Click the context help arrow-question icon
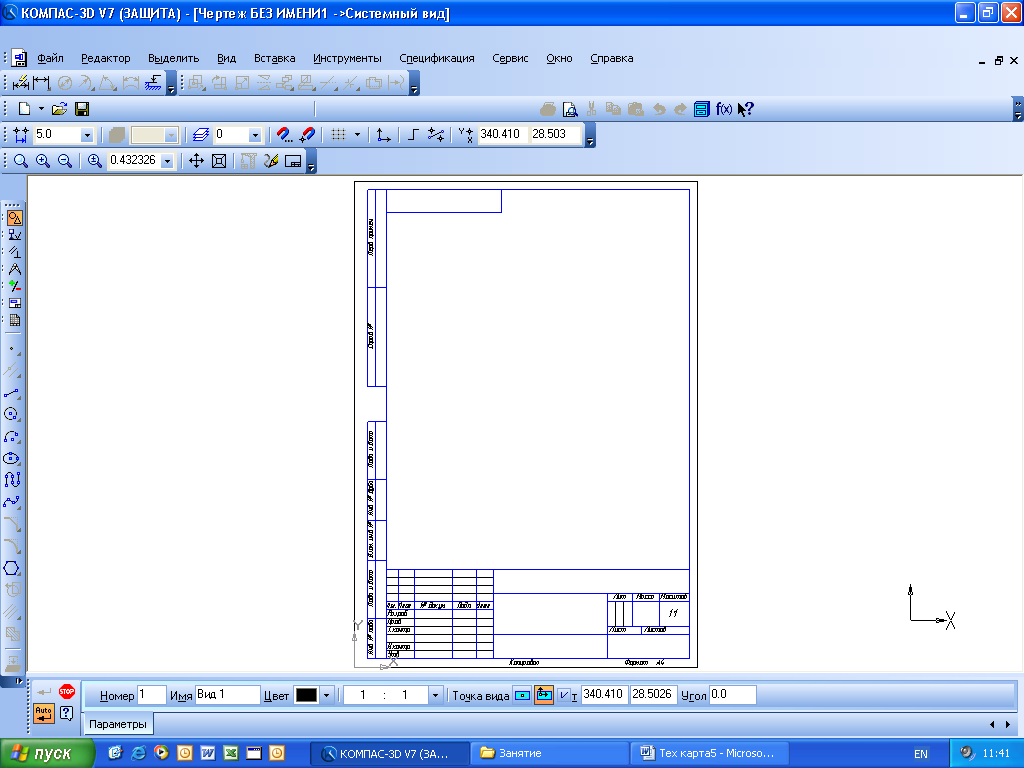This screenshot has width=1024, height=768. pyautogui.click(x=745, y=109)
